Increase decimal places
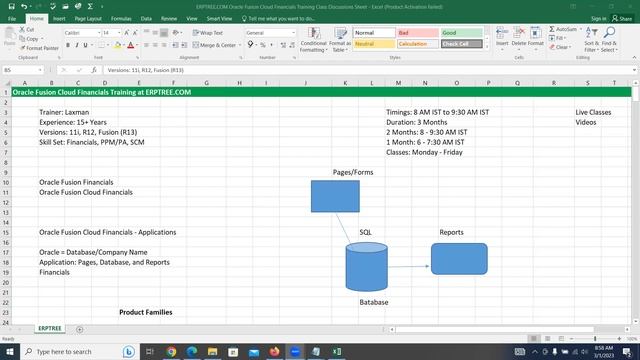Viewport: 640px width, 360px height. click(x=283, y=45)
